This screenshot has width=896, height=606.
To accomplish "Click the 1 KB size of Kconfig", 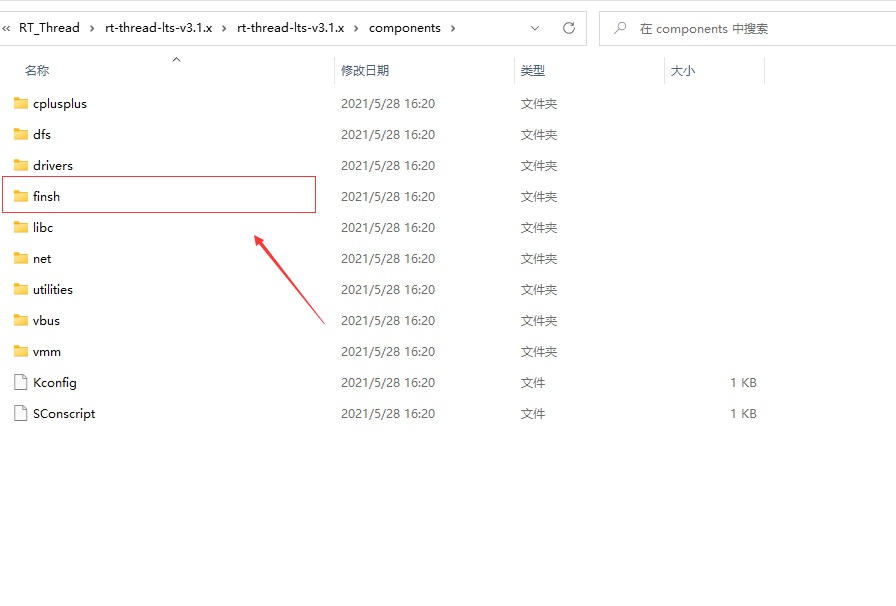I will pos(743,382).
